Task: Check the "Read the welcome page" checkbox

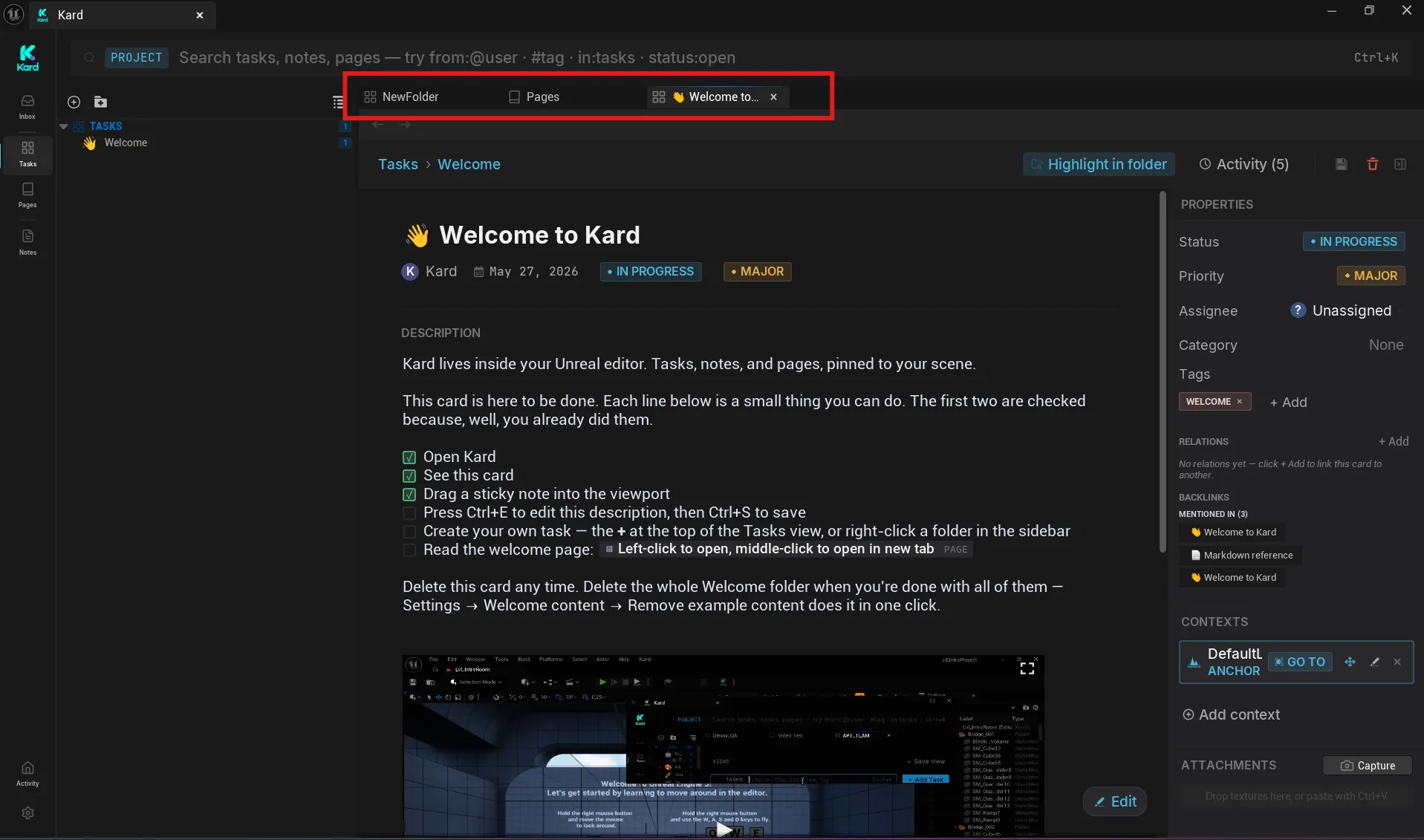Action: point(409,550)
